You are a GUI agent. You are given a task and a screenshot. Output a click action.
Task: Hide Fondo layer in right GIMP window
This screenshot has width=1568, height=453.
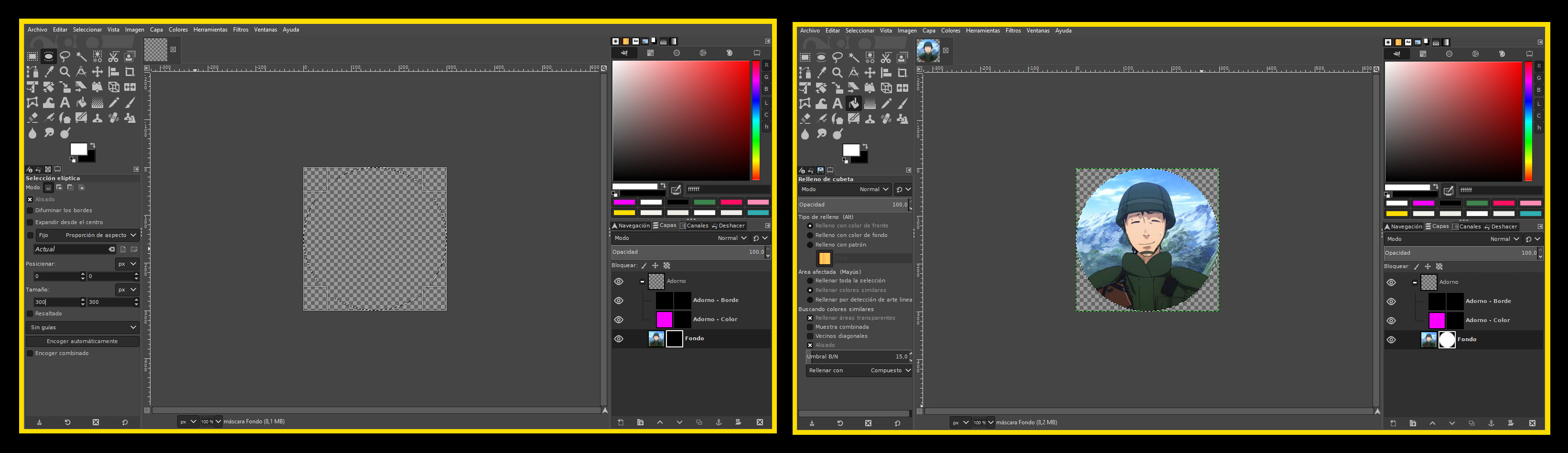pyautogui.click(x=1391, y=340)
